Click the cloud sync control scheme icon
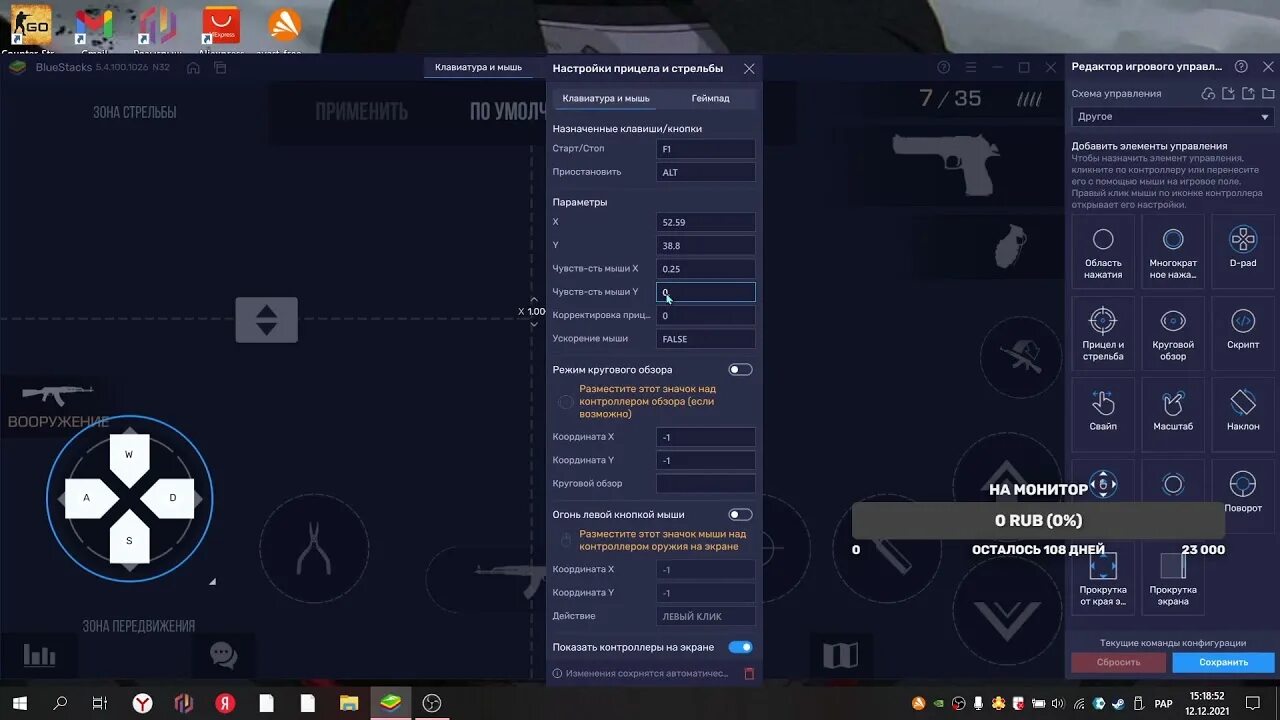The height and width of the screenshot is (720, 1280). coord(1208,93)
